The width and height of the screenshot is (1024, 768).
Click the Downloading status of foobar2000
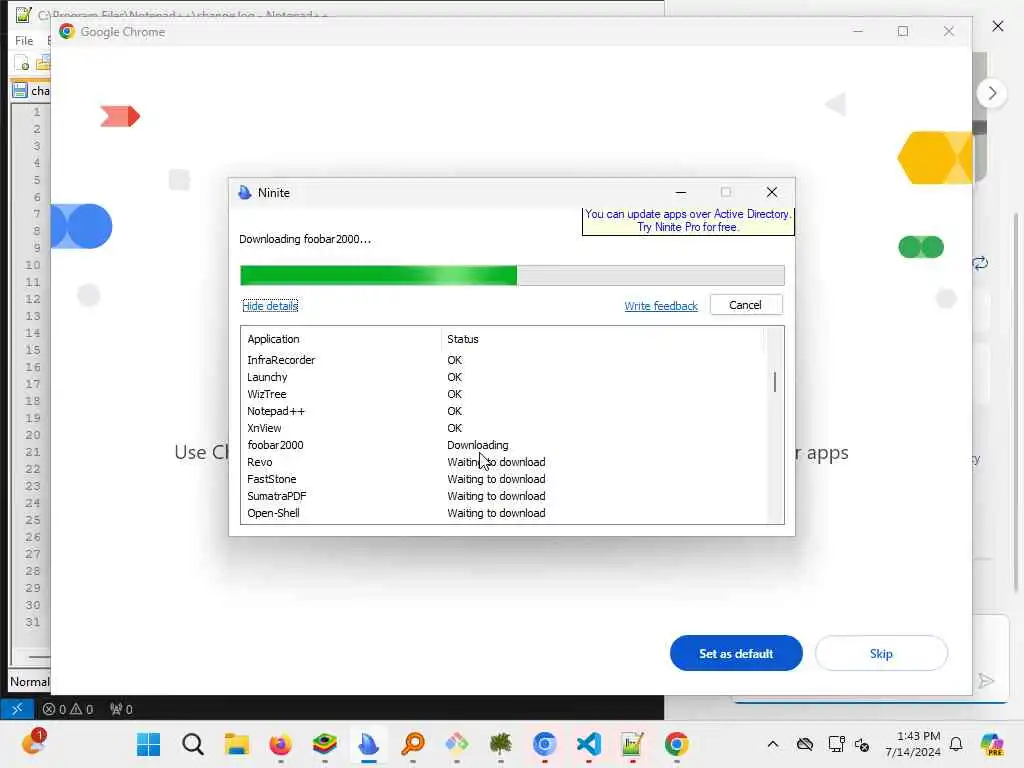click(477, 445)
